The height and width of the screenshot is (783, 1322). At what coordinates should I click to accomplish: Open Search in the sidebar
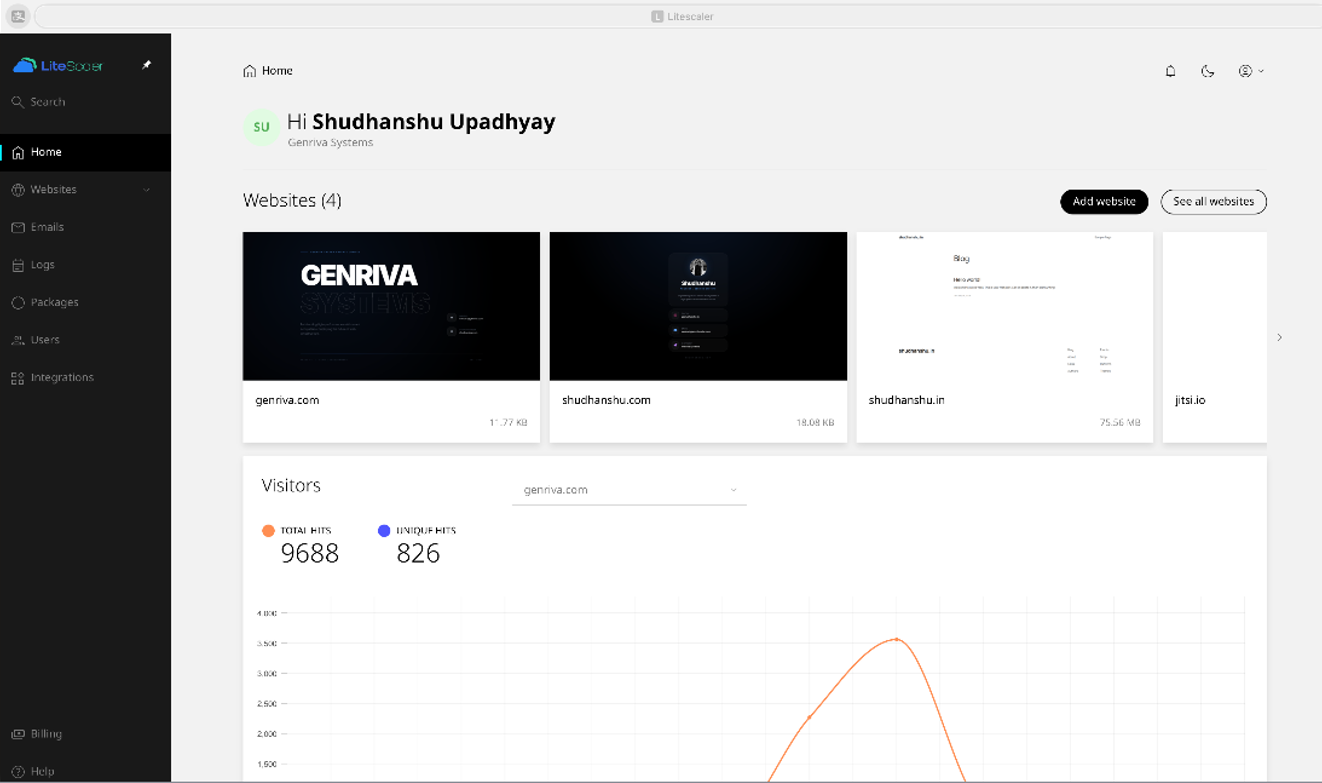pos(45,101)
